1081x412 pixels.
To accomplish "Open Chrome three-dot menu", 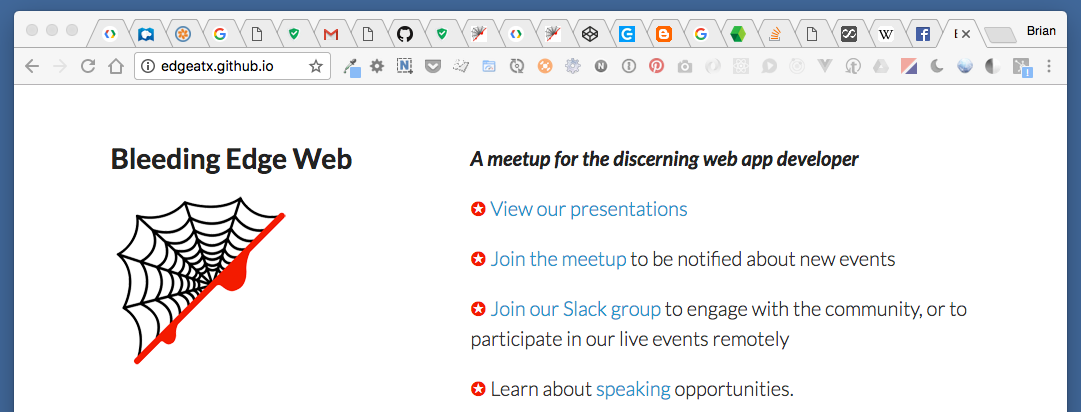I will coord(1049,66).
